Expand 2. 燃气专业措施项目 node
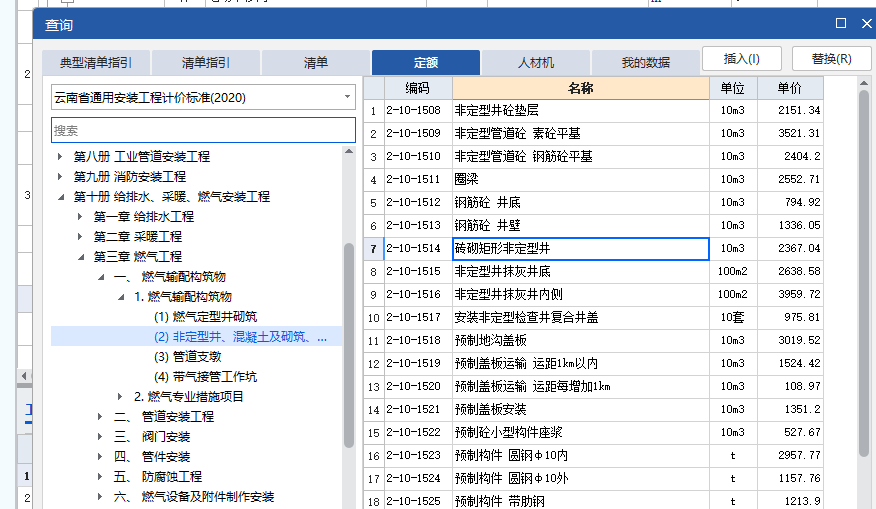Screen dimensions: 876x509 120,397
